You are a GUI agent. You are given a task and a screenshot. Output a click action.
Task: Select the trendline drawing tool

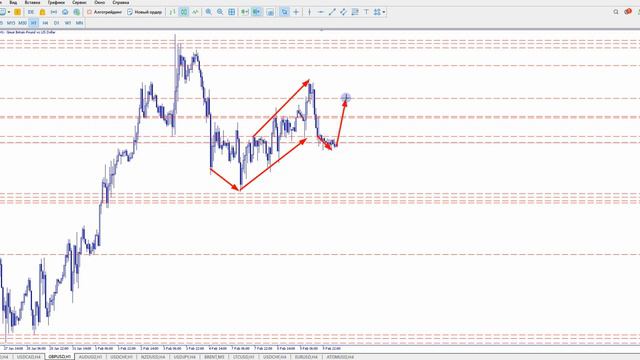point(332,12)
